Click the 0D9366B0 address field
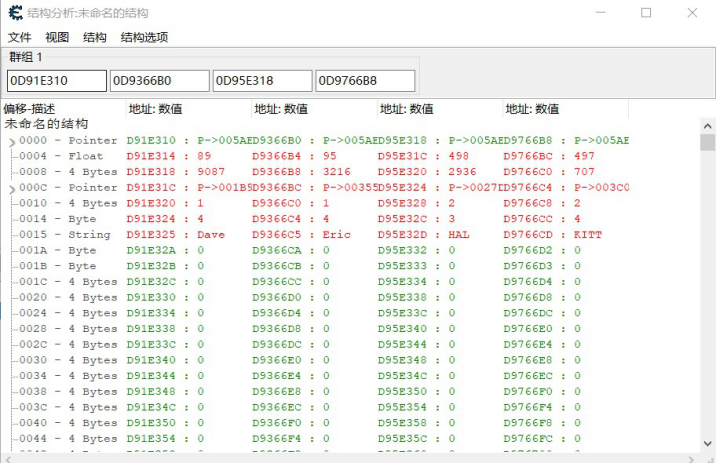717x464 pixels. pyautogui.click(x=160, y=81)
